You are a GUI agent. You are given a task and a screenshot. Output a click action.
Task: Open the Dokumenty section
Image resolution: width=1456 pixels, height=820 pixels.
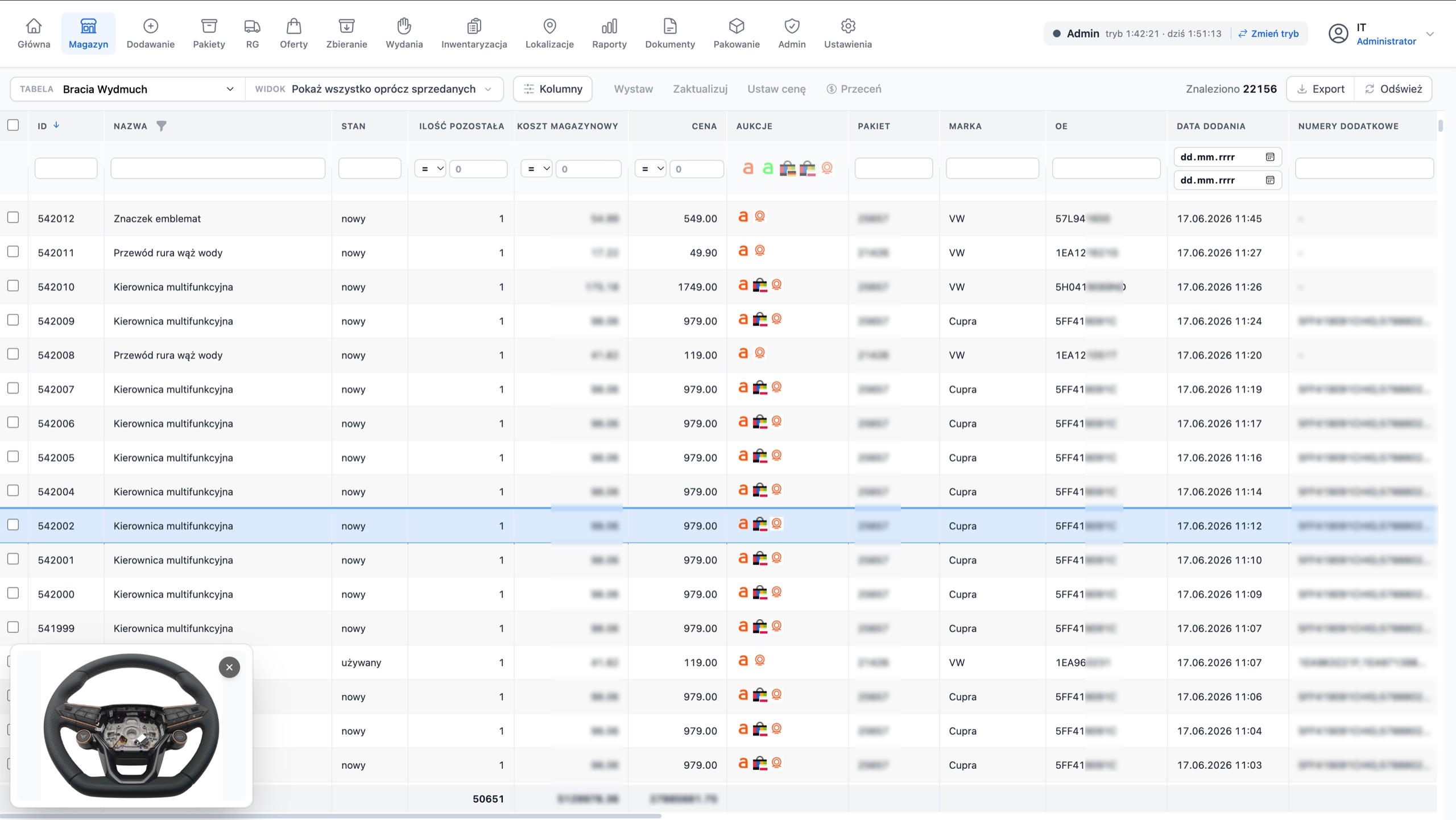coord(670,34)
